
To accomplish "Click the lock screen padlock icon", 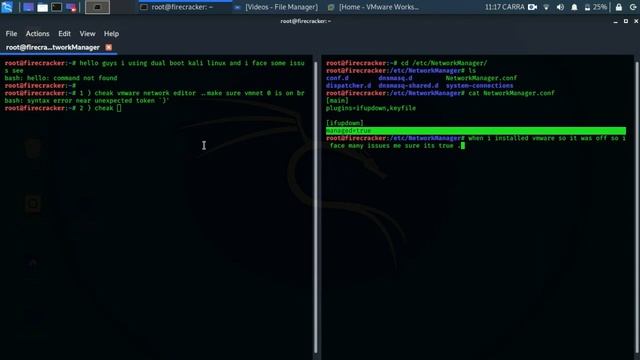I will (x=619, y=7).
